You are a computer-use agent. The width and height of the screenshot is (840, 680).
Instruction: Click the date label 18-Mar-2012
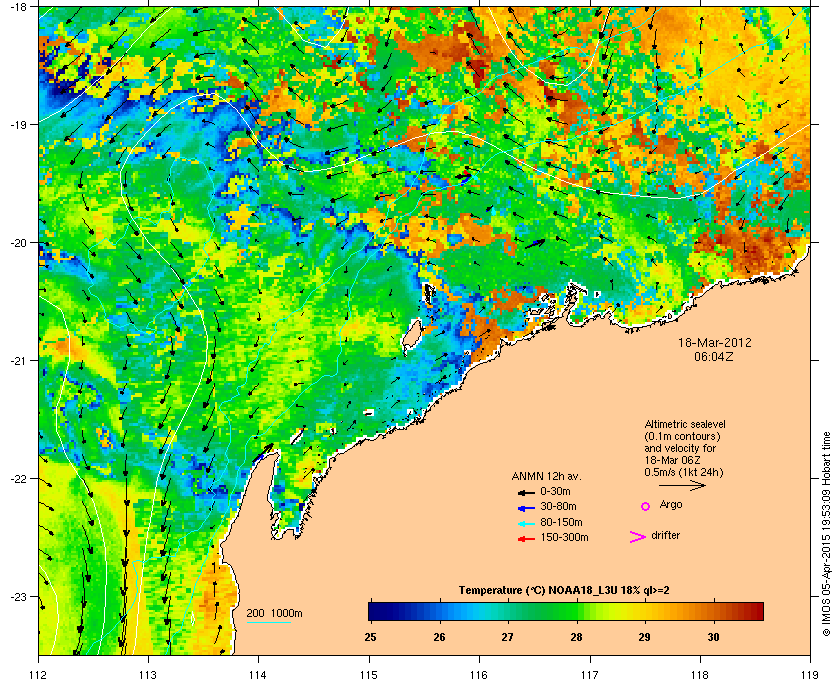click(x=715, y=342)
